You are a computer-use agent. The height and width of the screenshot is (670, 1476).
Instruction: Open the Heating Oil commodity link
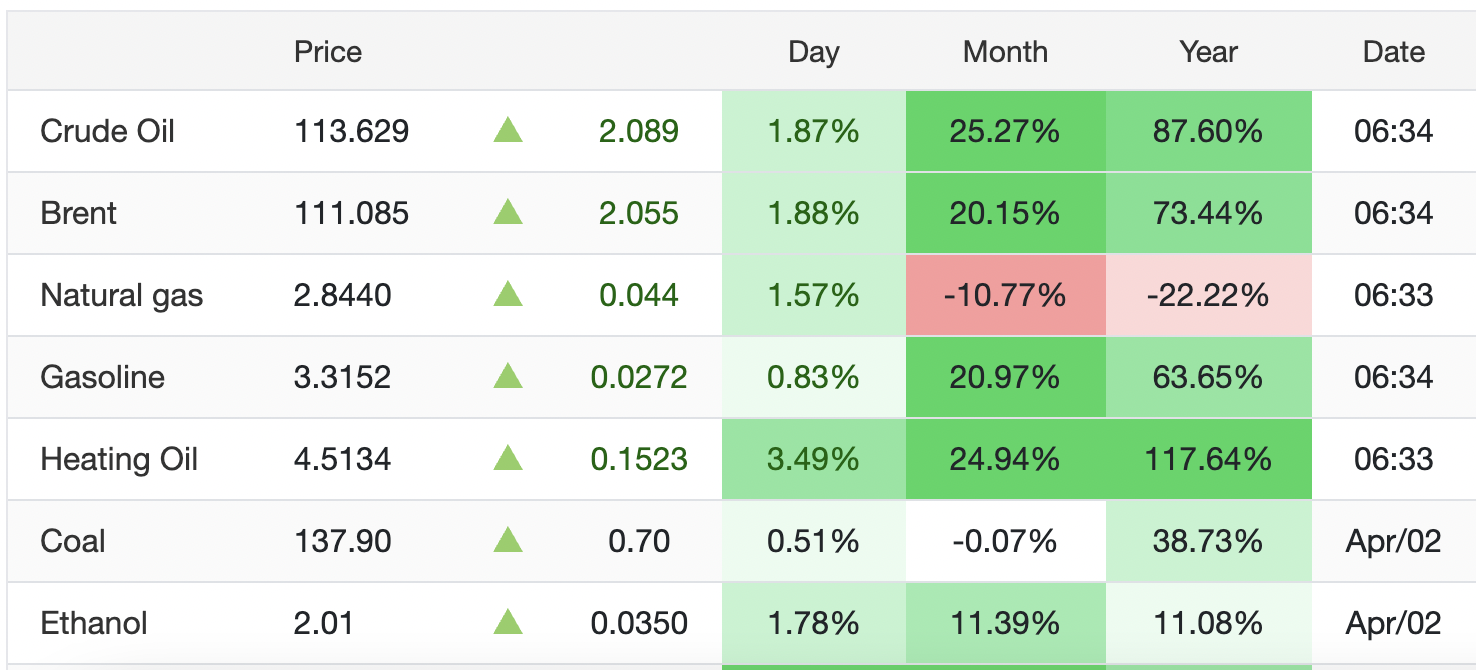119,459
